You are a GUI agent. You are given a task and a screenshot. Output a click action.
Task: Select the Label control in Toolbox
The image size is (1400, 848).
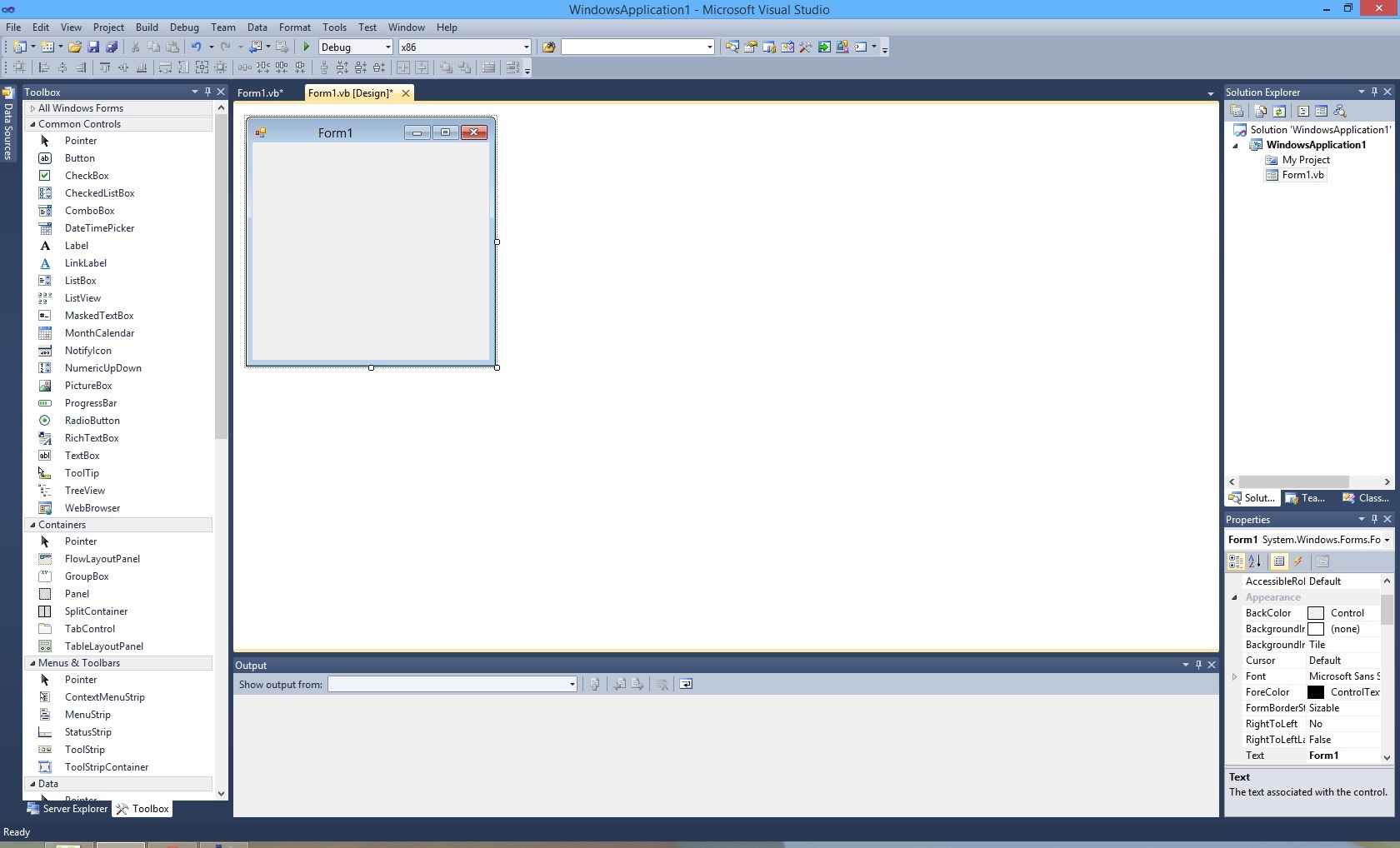(76, 246)
